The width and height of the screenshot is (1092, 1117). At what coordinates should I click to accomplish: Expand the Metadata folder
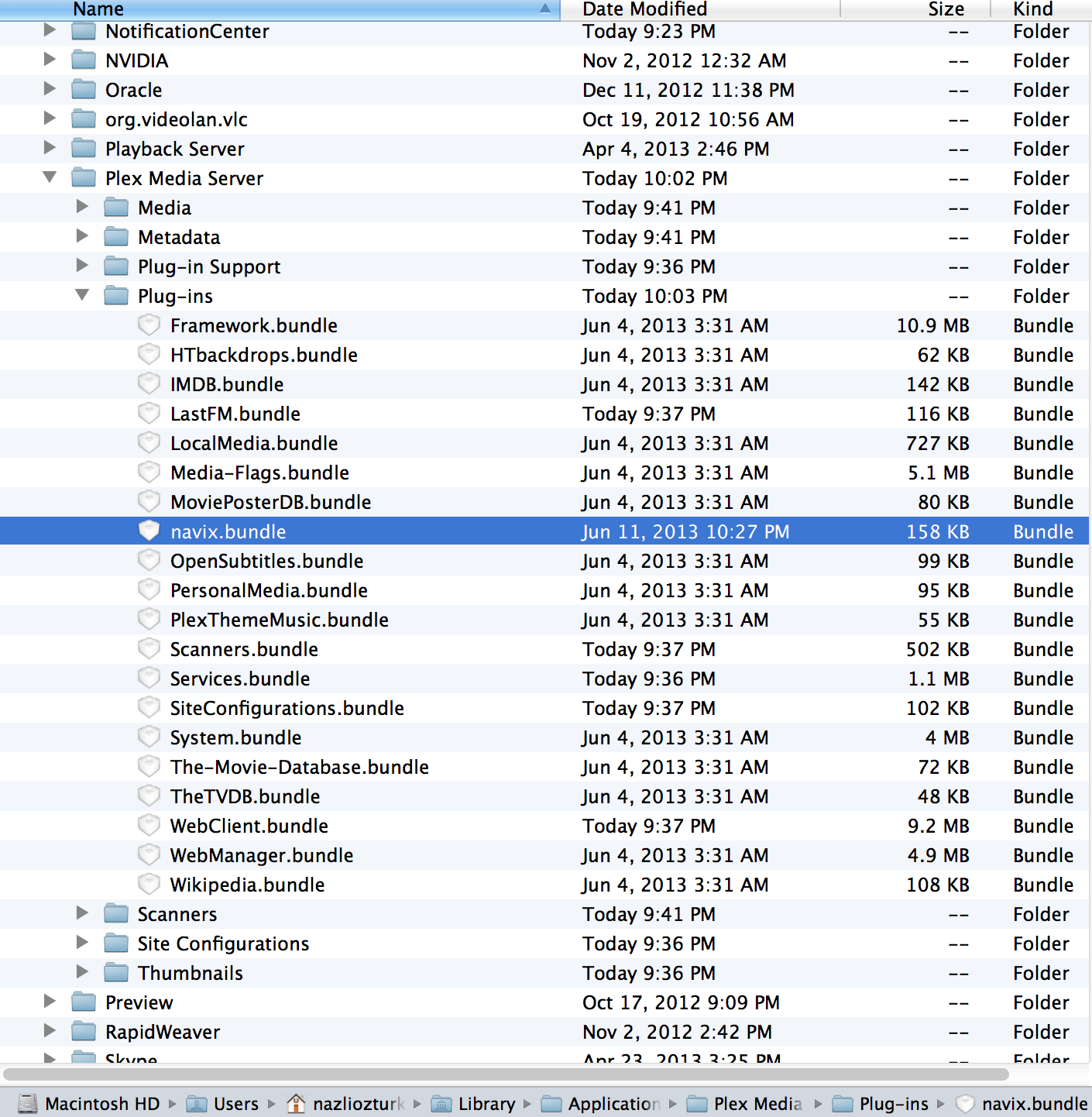tap(82, 236)
